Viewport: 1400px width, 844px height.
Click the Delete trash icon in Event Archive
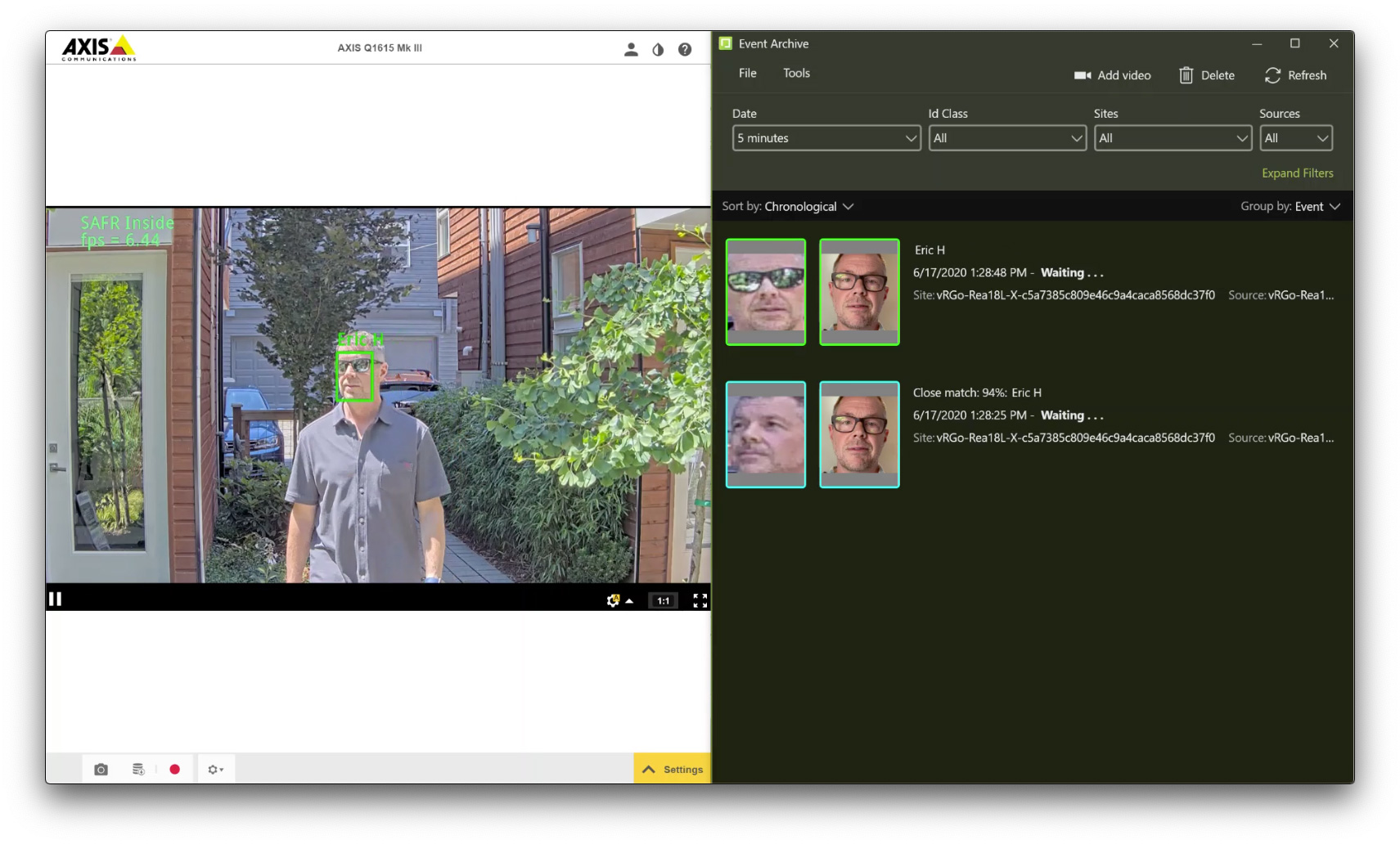(x=1186, y=75)
